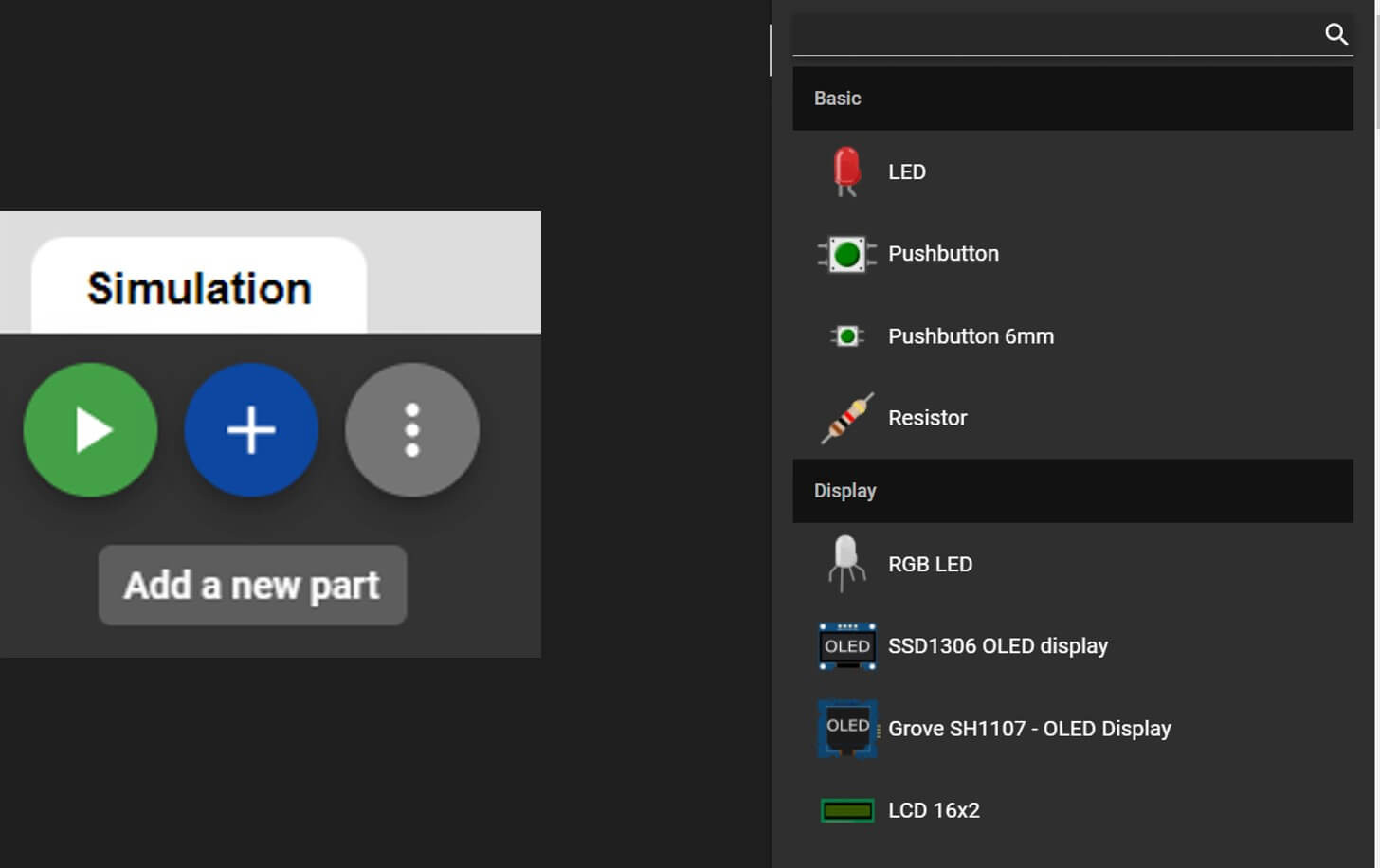The width and height of the screenshot is (1380, 868).
Task: Start the simulation with the green play button
Action: click(x=90, y=430)
